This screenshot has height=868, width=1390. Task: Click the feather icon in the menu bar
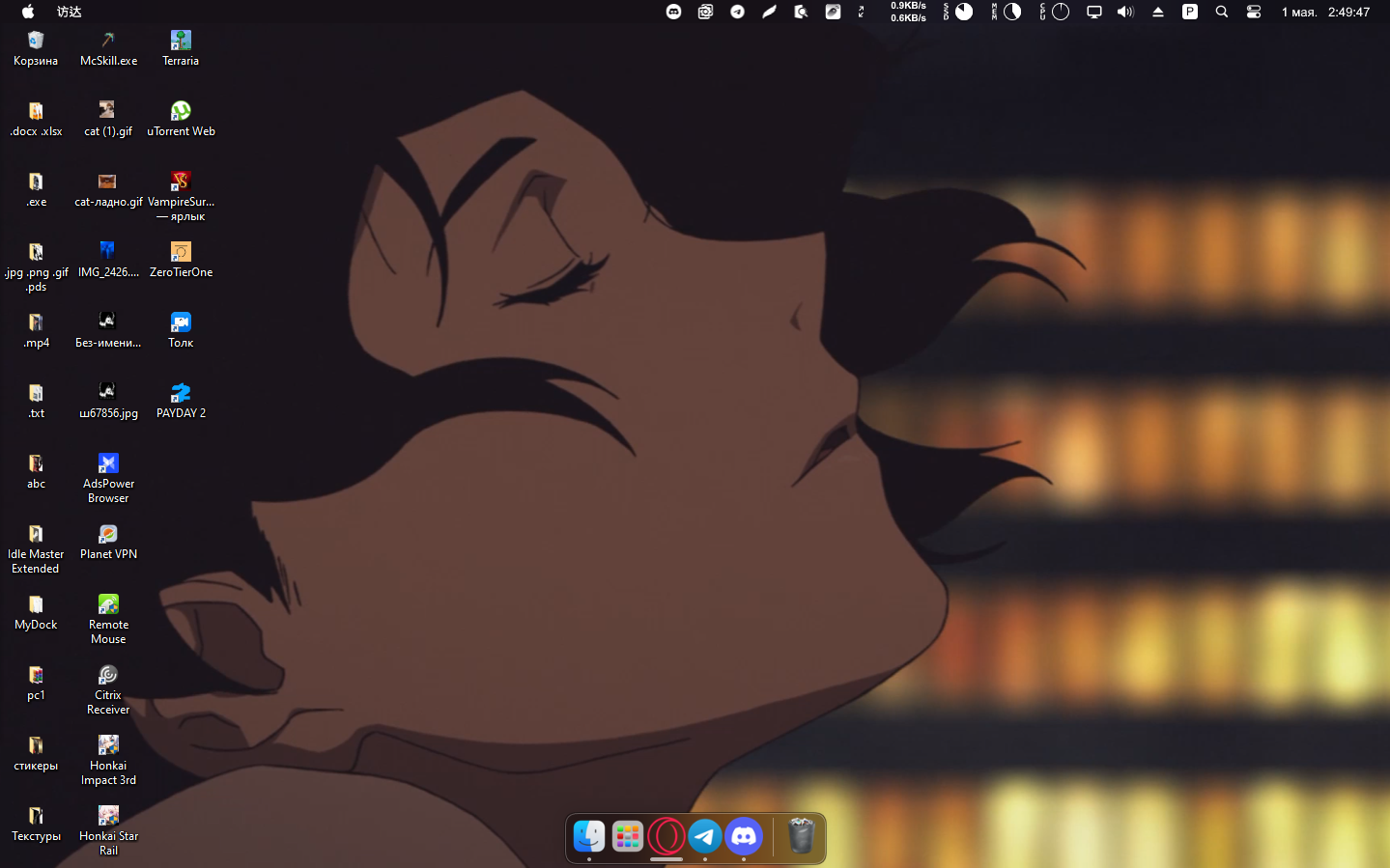pos(769,12)
